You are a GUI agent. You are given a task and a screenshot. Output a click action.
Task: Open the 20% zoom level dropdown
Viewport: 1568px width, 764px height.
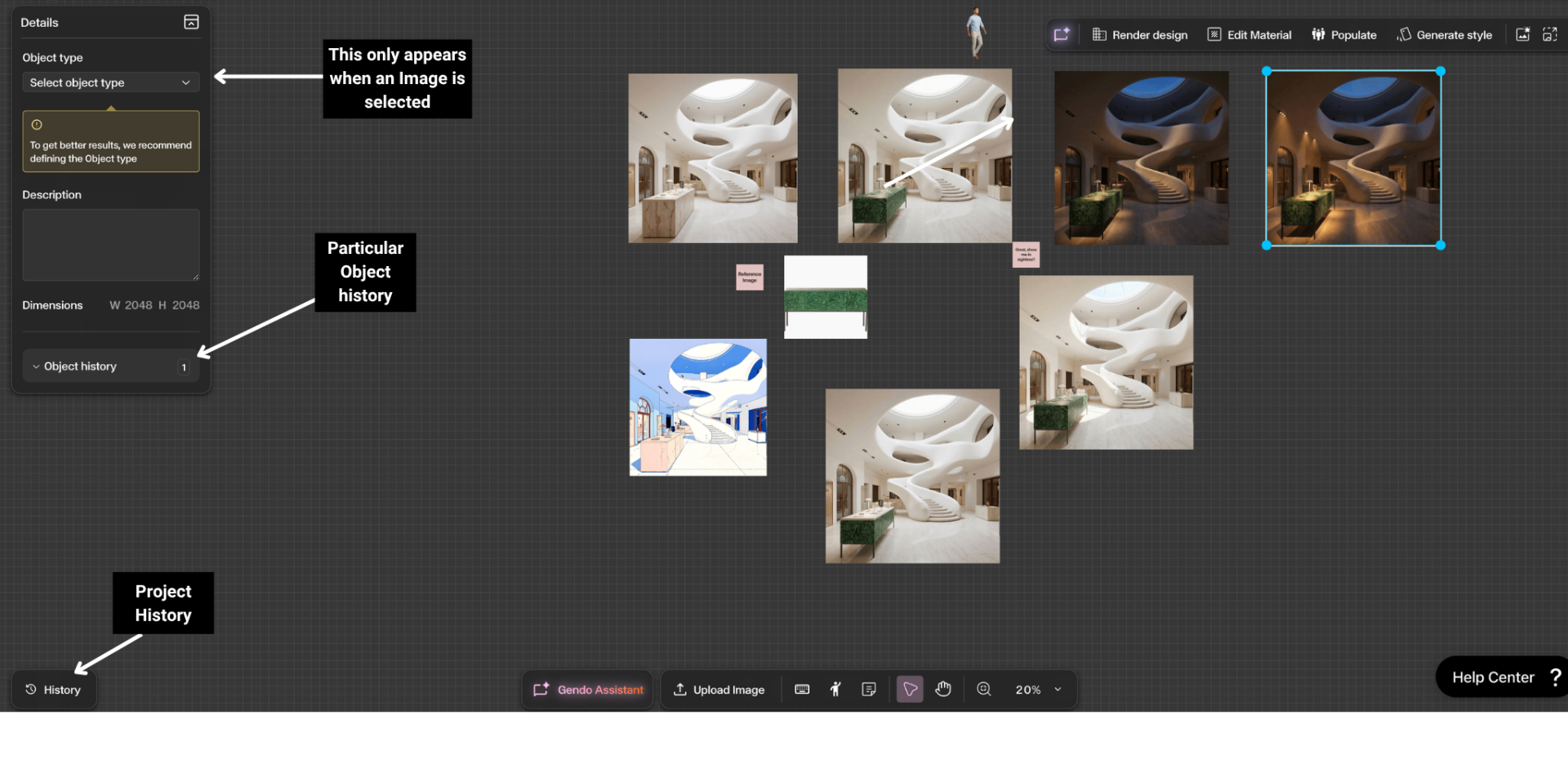click(x=1039, y=690)
